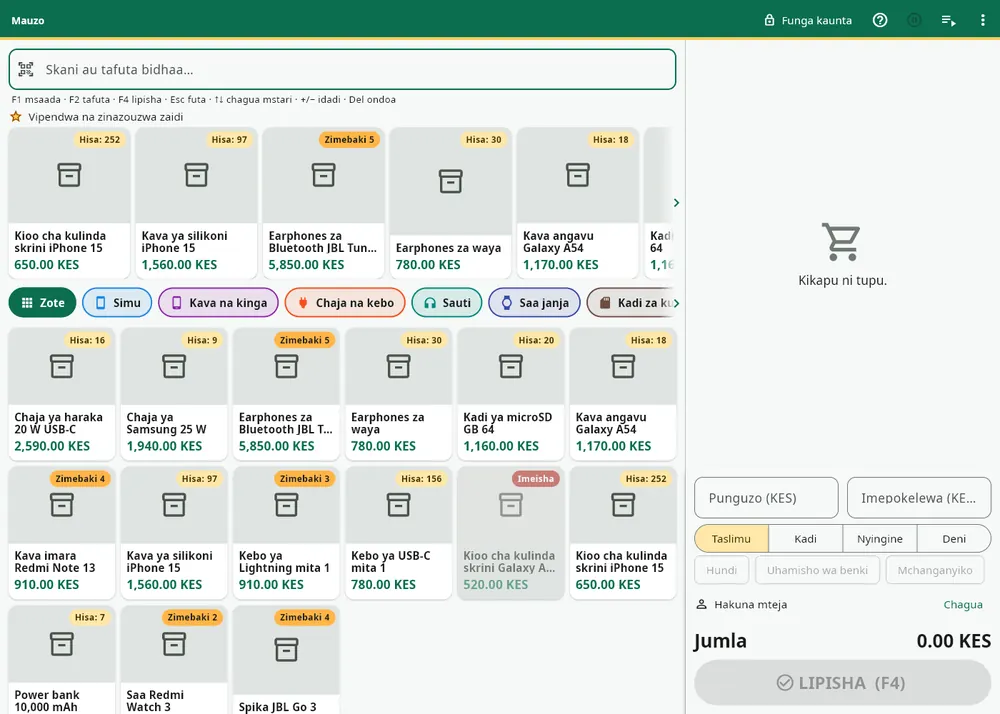Screen dimensions: 1000x714
Task: Click the star icon beside Vipendwa heading
Action: click(x=16, y=117)
